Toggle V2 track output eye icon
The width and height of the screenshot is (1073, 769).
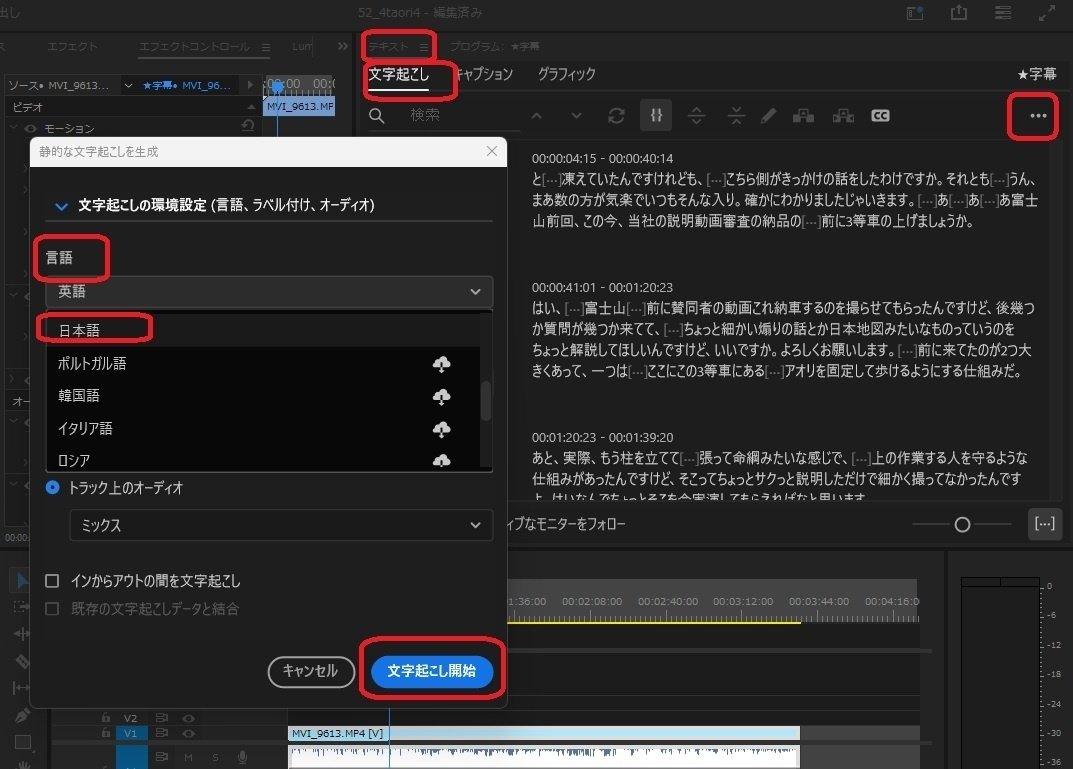click(x=188, y=718)
